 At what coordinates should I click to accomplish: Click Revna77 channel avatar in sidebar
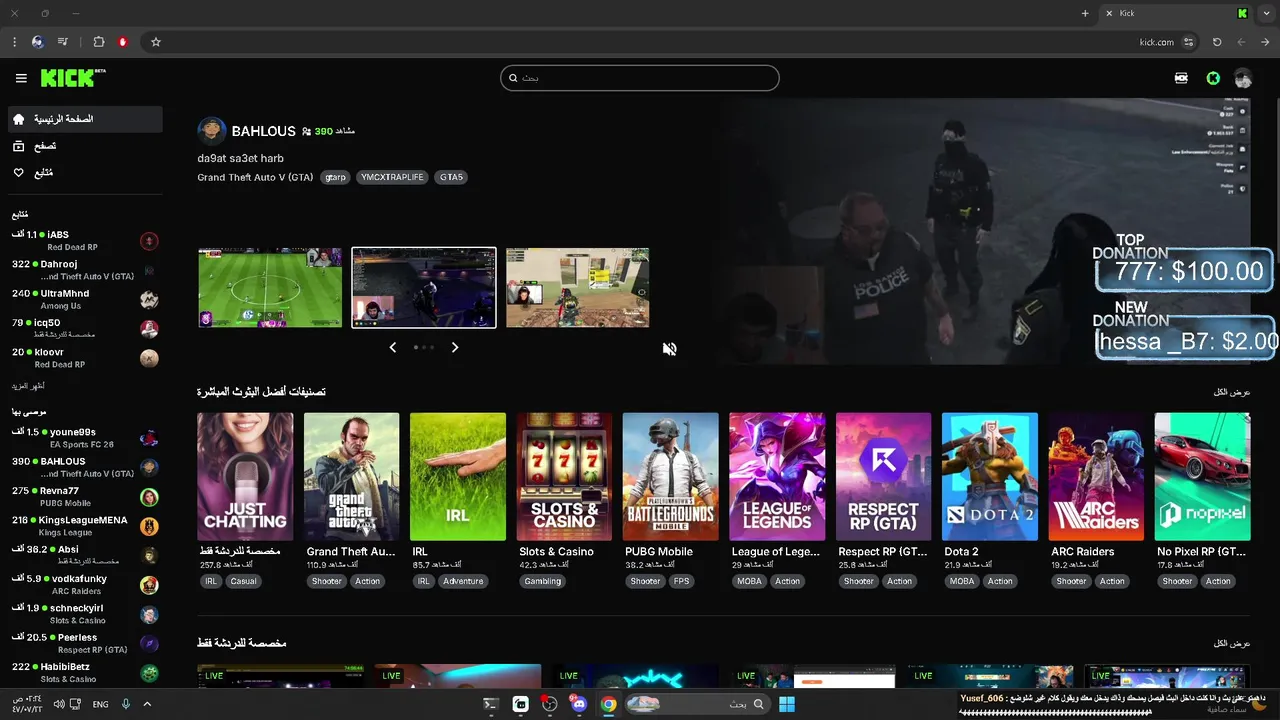(149, 497)
